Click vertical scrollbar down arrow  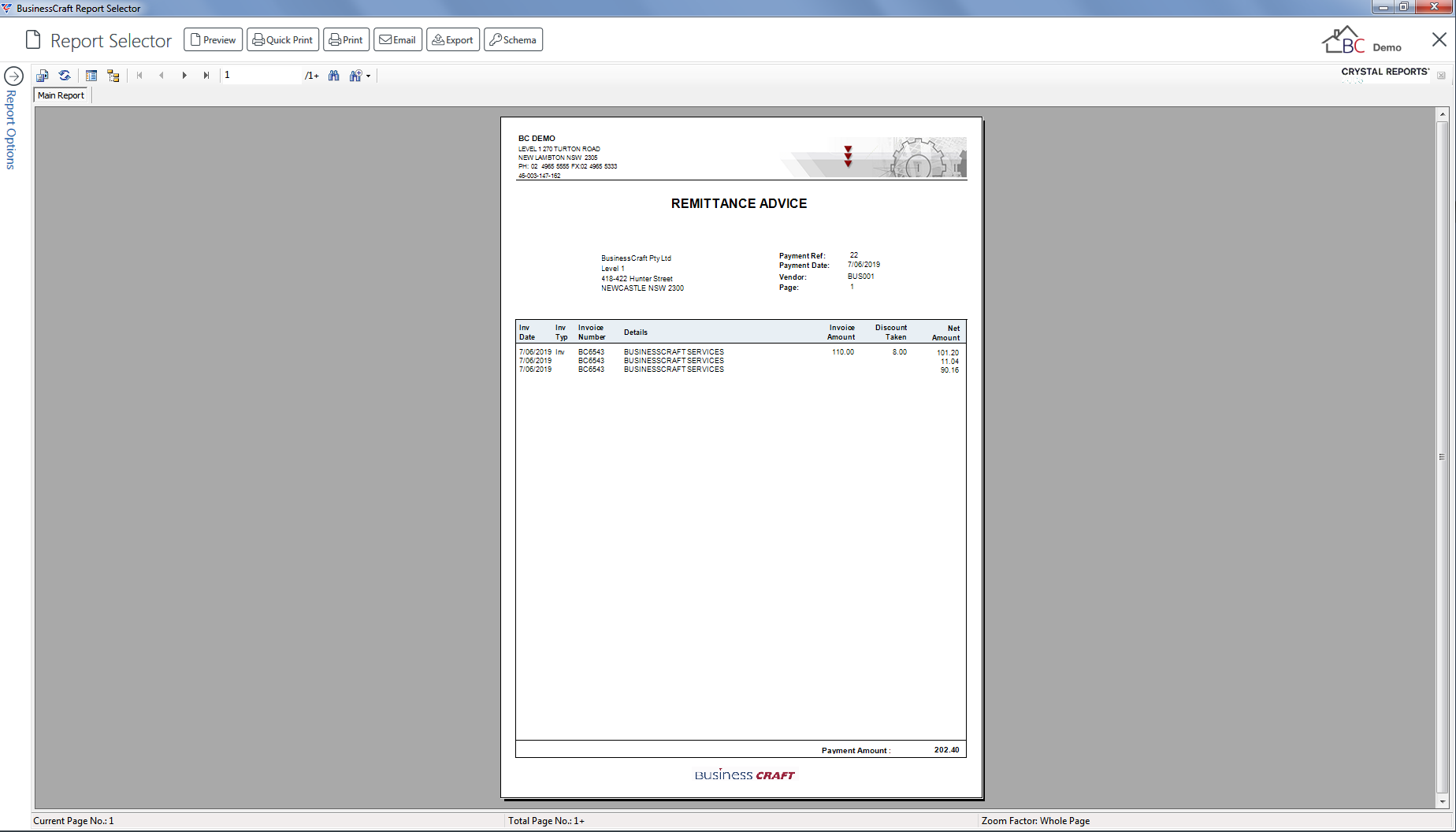pos(1443,801)
